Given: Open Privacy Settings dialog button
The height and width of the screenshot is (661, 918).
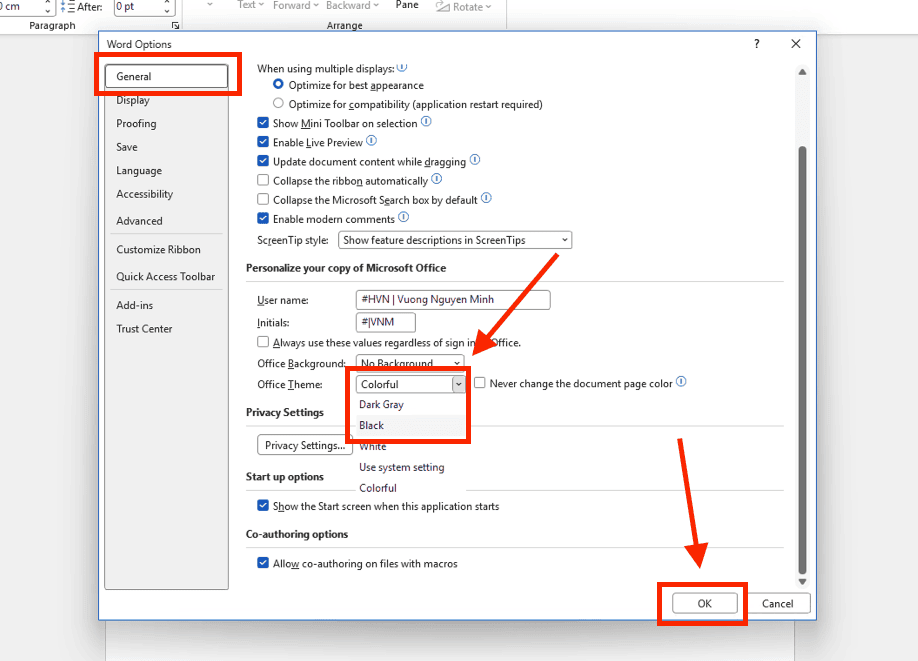Looking at the screenshot, I should click(304, 445).
